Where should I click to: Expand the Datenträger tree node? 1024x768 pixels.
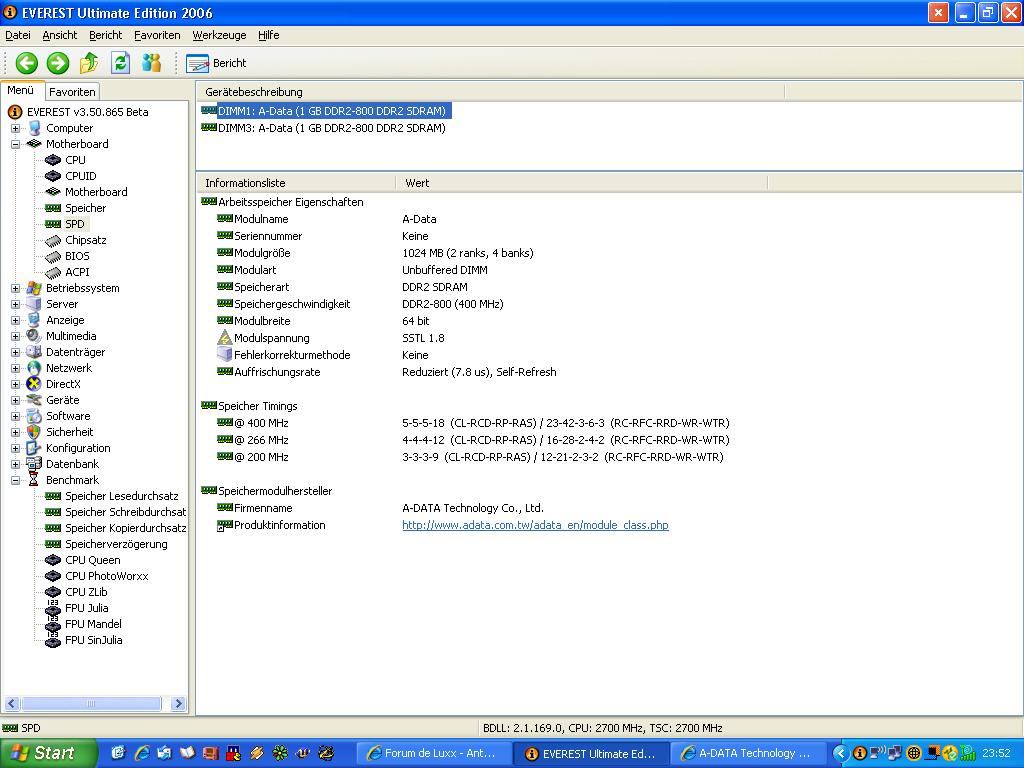point(15,352)
